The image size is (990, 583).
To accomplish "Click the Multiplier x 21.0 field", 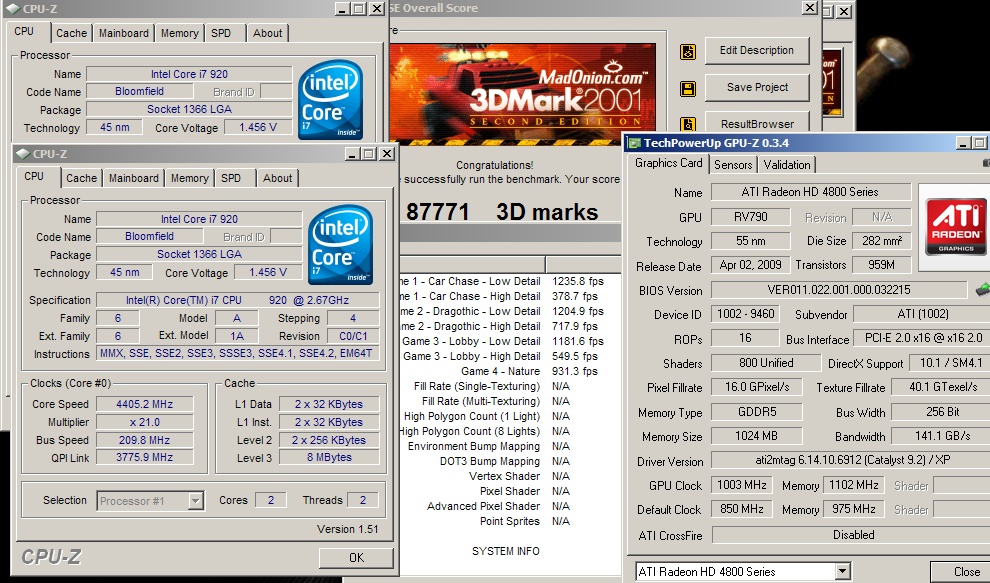I will coord(145,422).
